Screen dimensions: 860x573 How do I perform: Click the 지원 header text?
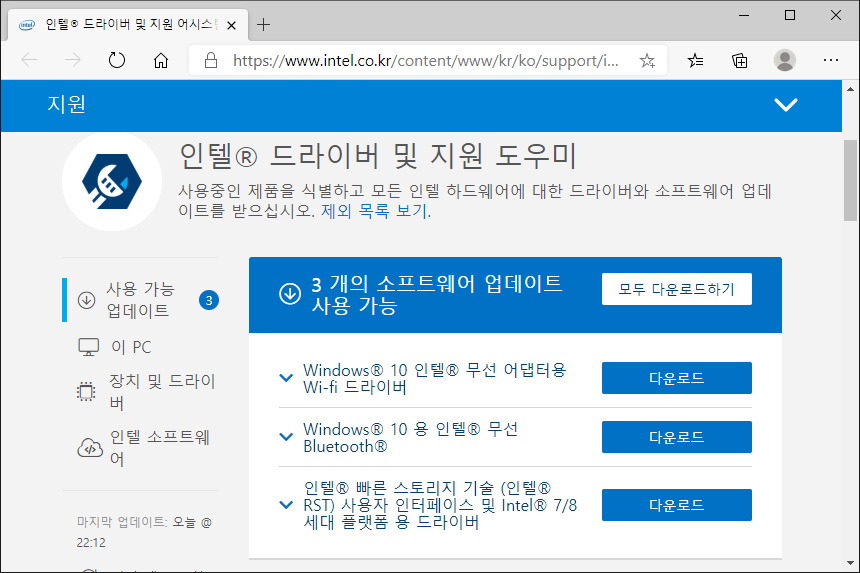point(66,104)
